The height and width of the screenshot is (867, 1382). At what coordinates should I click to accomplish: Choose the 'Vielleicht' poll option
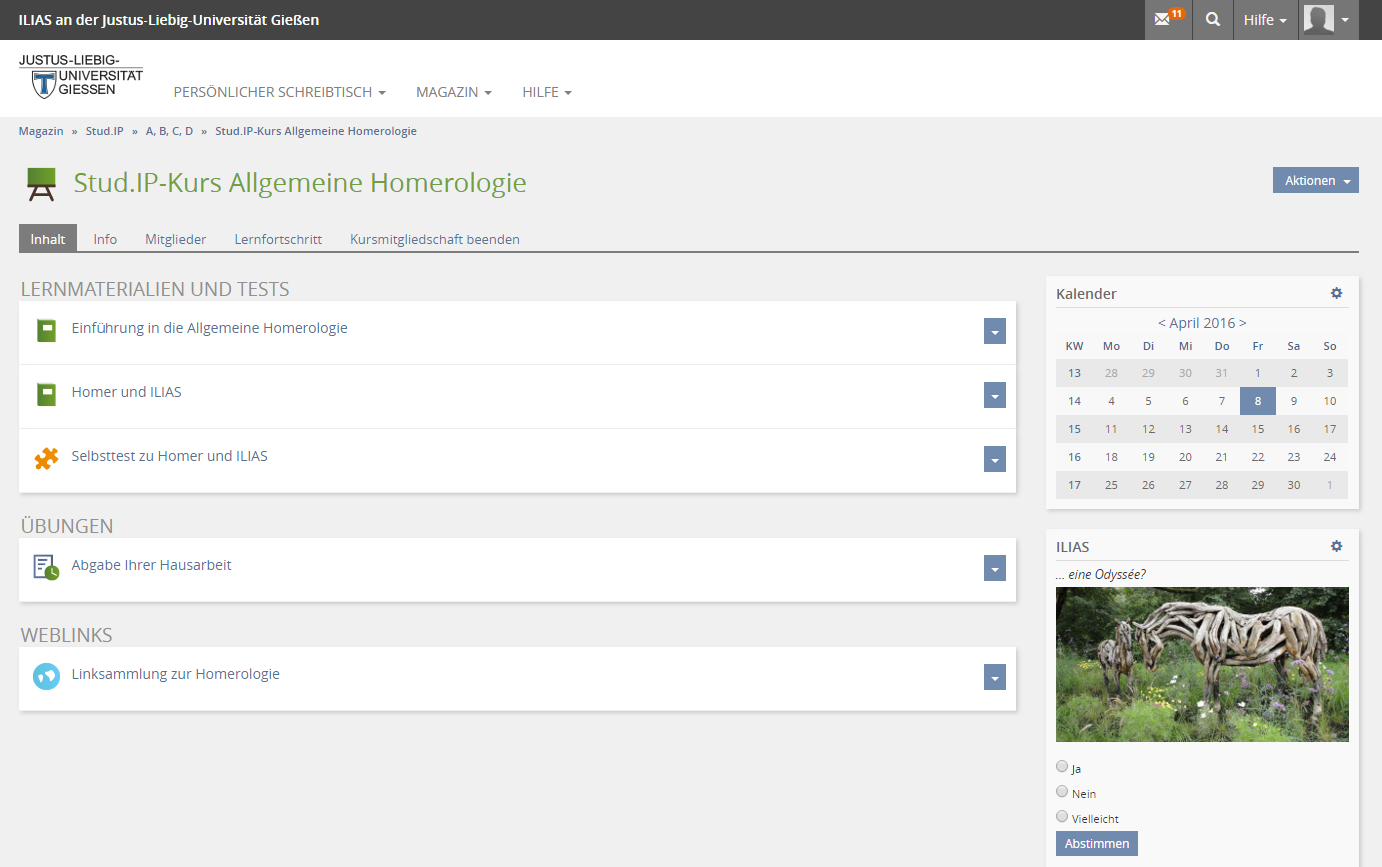coord(1062,817)
